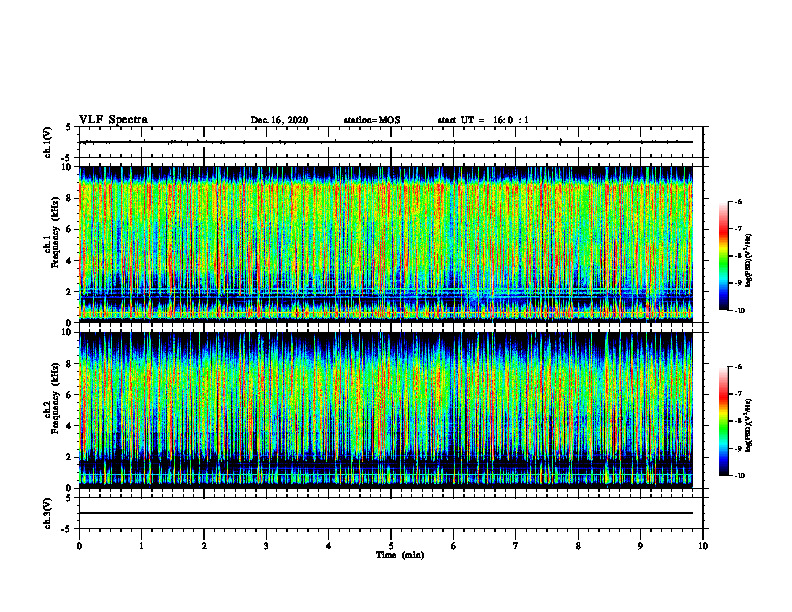Image resolution: width=792 pixels, height=612 pixels.
Task: Click the "-10" label on ch.1 color scale
Action: click(739, 311)
